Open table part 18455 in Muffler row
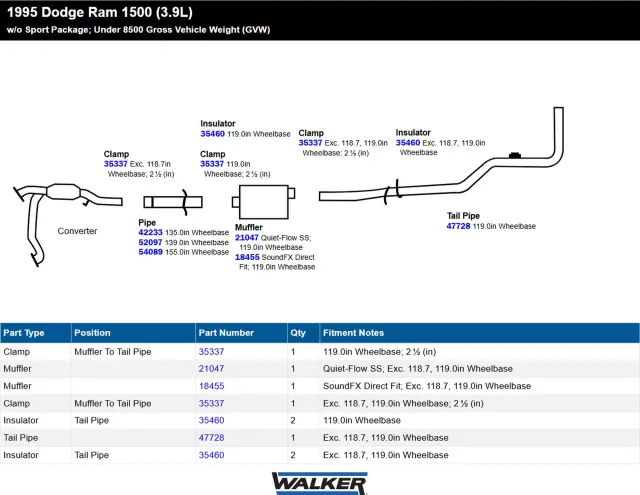Screen dimensions: 640x495 click(211, 386)
